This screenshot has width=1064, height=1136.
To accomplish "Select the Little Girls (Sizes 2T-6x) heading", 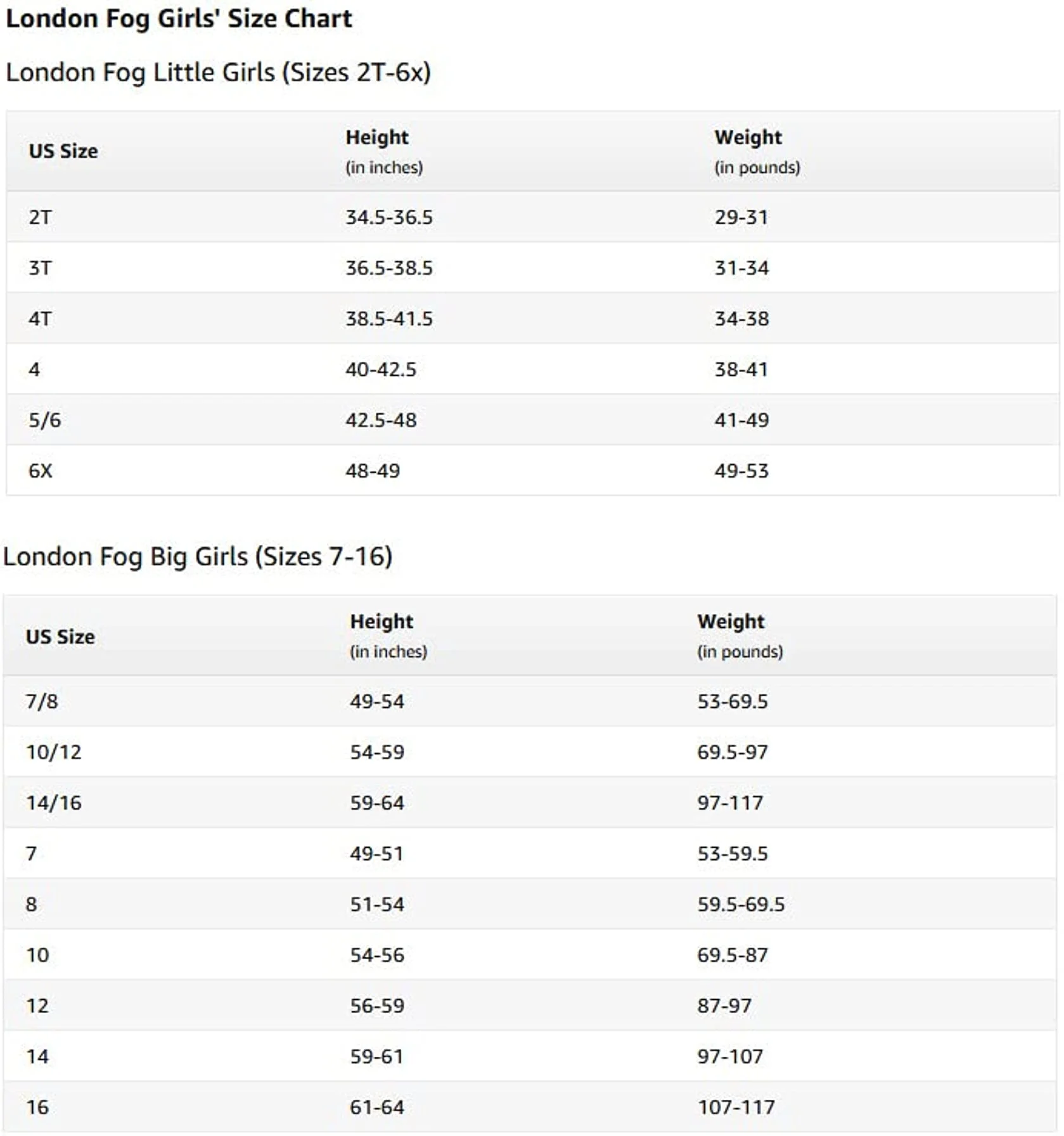I will (218, 73).
